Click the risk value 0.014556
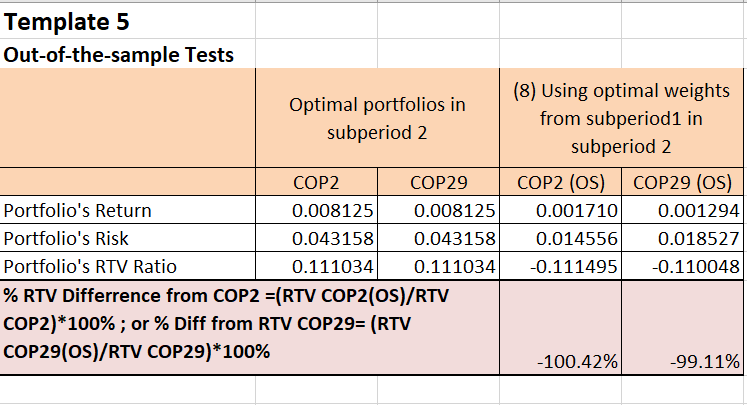 (x=560, y=239)
